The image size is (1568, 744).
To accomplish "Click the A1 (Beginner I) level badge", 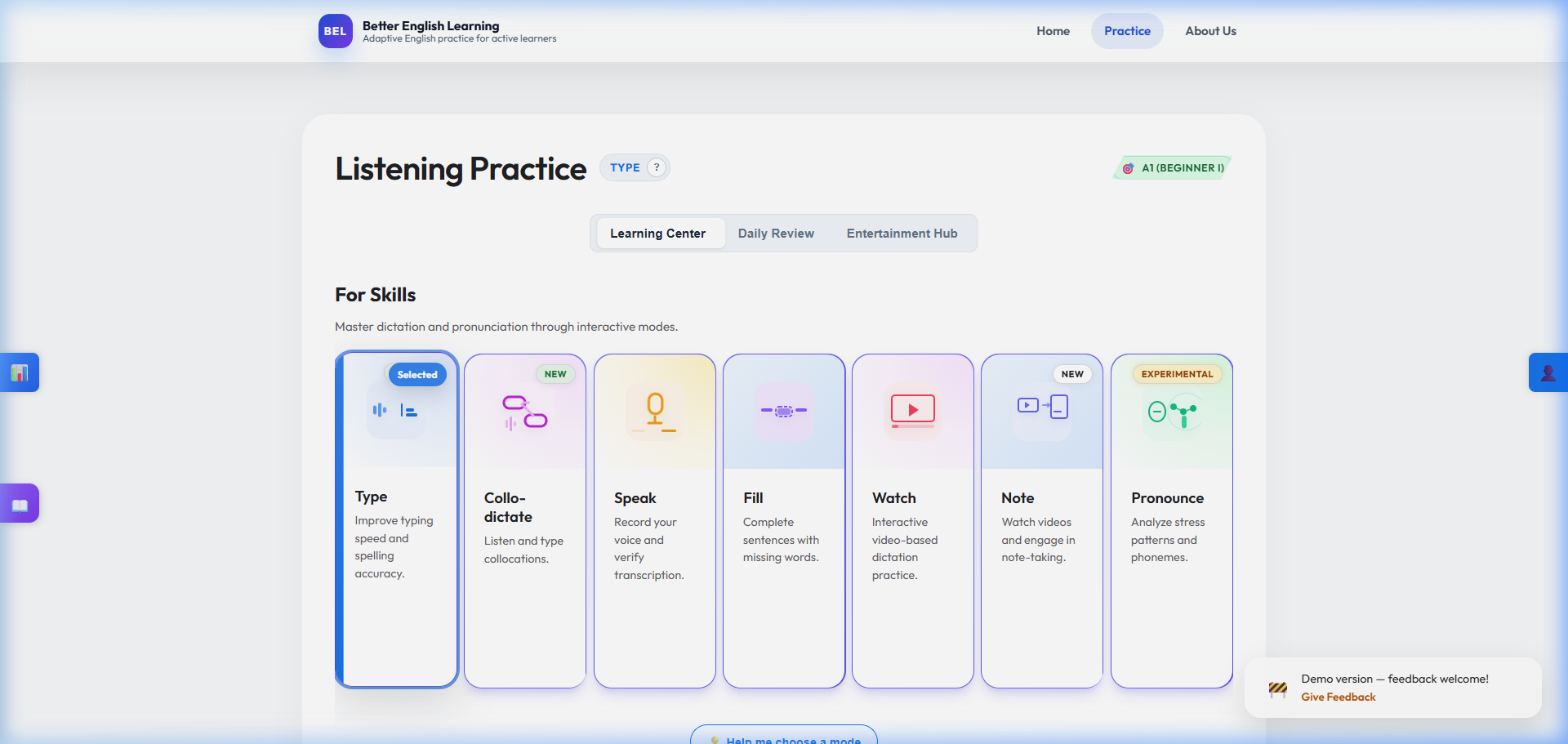I will 1173,168.
